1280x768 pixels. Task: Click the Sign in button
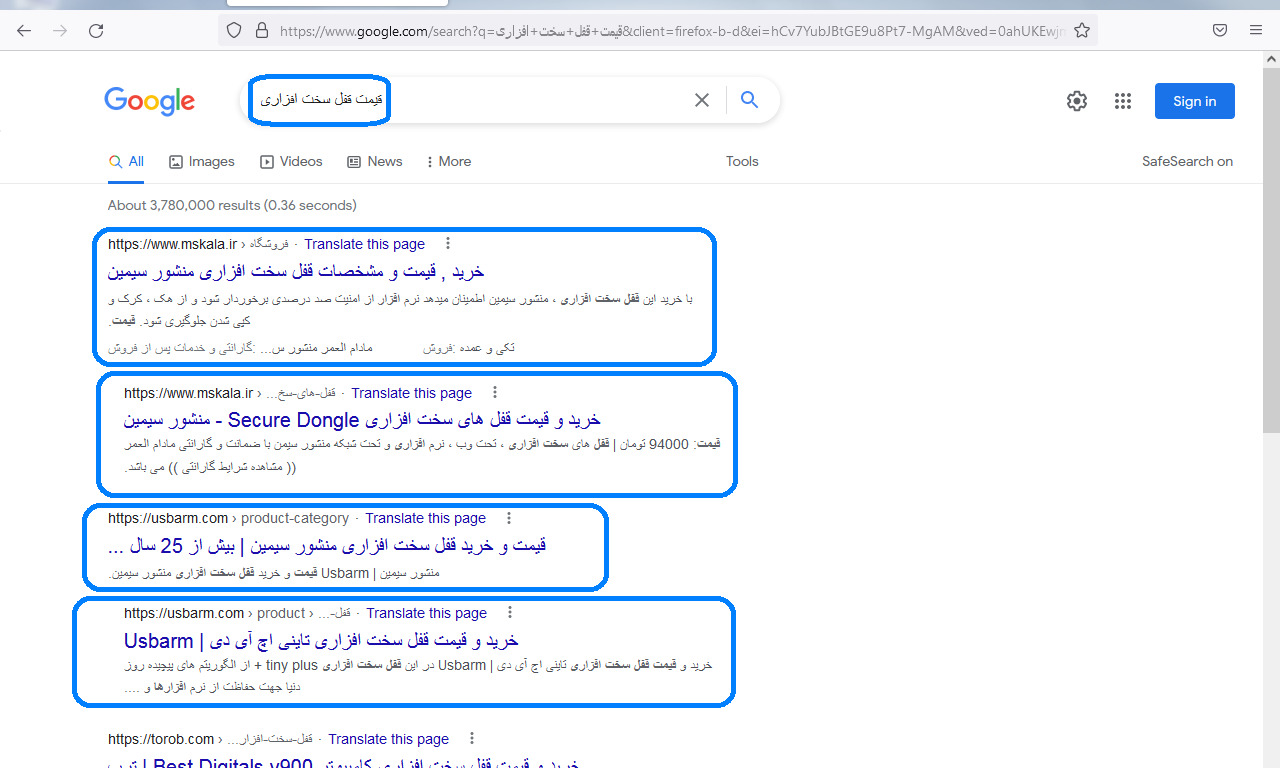(1195, 101)
